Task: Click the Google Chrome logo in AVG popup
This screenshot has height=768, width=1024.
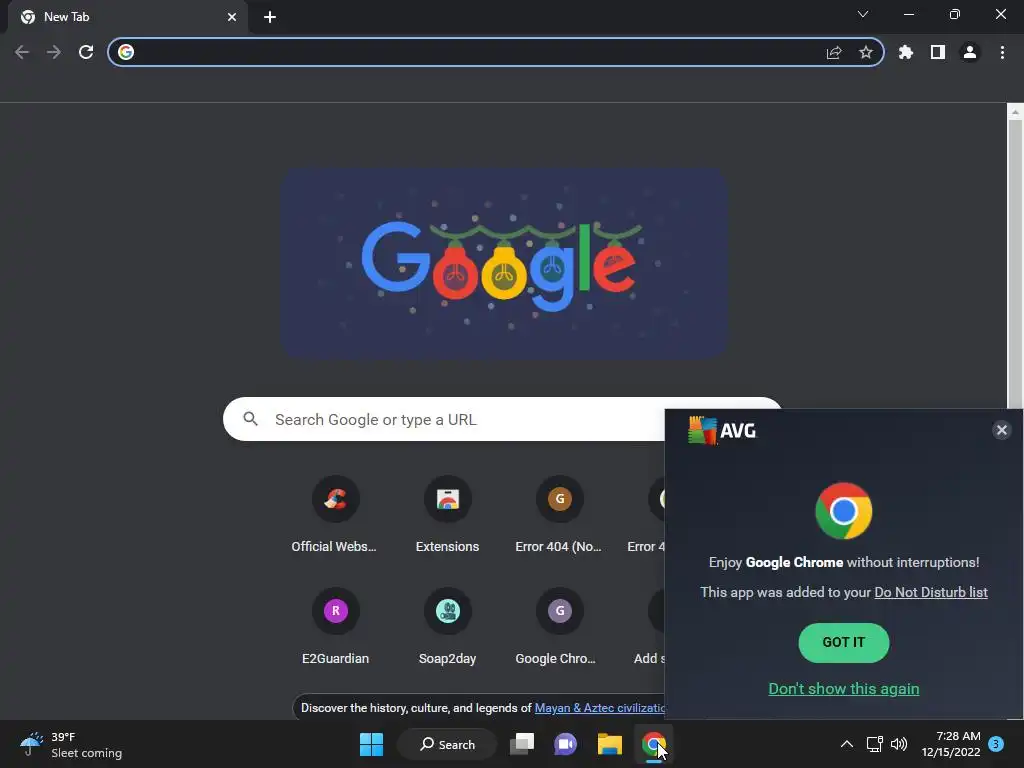Action: tap(843, 511)
